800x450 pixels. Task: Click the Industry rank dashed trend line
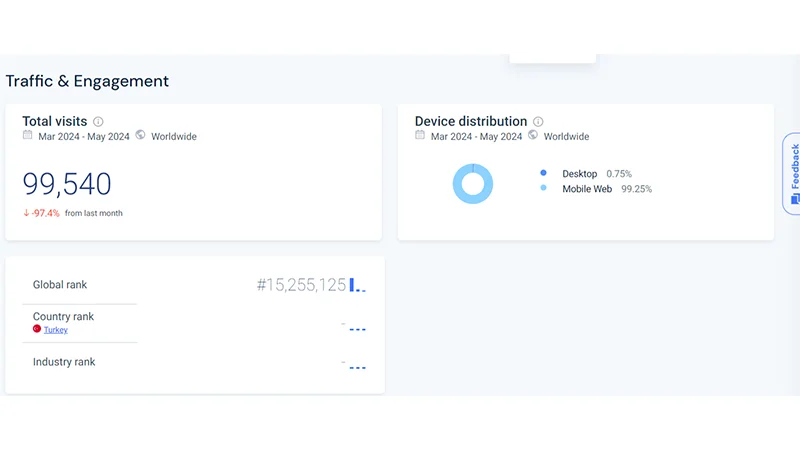click(357, 367)
